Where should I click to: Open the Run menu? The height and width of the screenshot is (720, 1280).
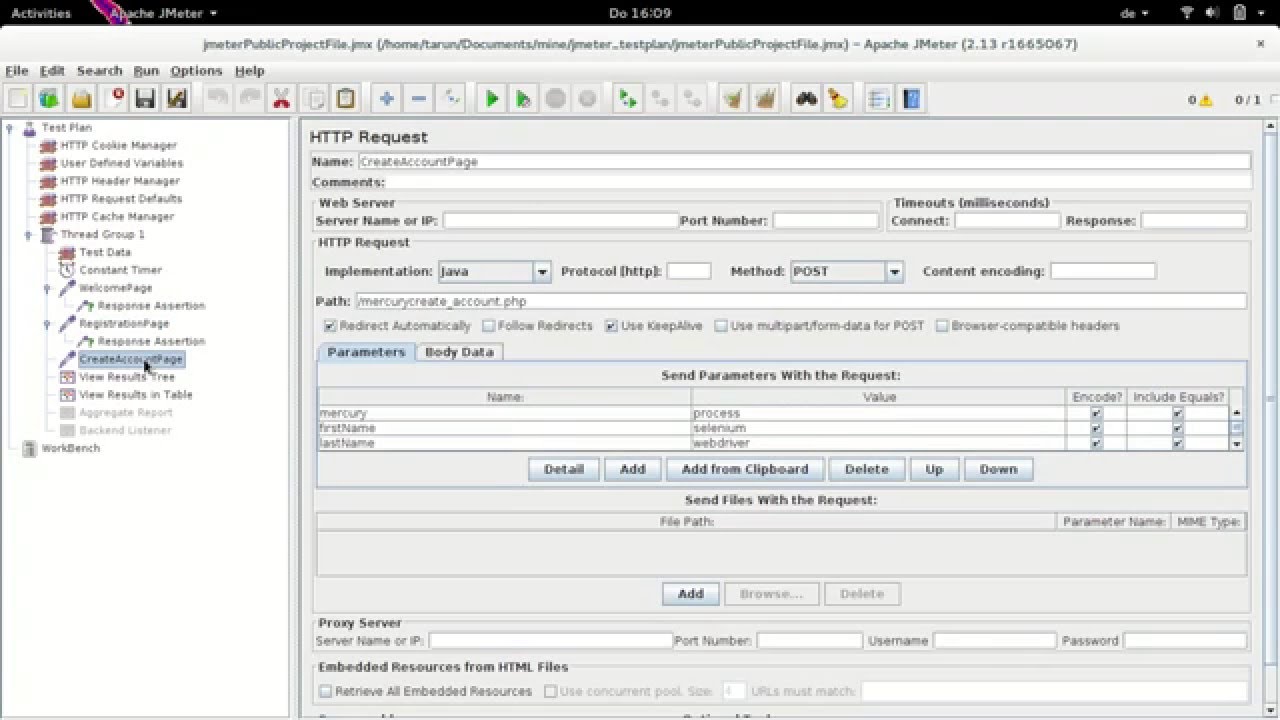(146, 71)
